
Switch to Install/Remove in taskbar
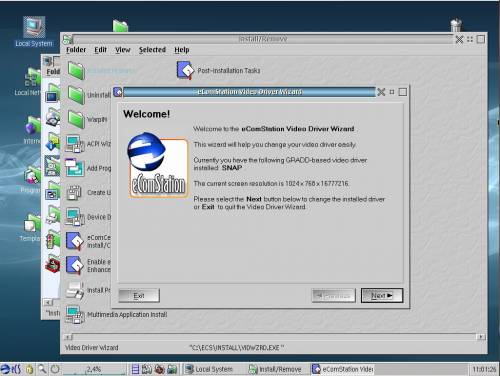click(x=275, y=369)
